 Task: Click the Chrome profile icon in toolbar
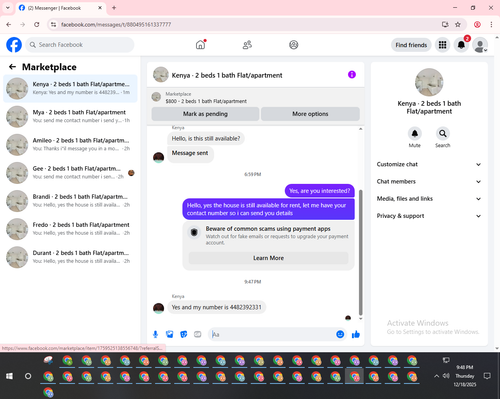477,24
